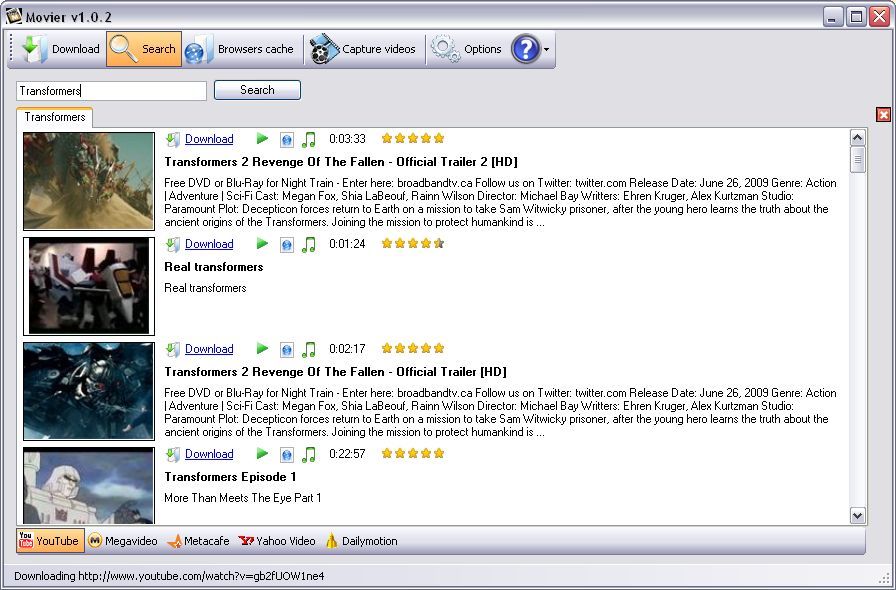Play the Official Trailer 2 [HD] video
This screenshot has width=896, height=590.
[262, 138]
